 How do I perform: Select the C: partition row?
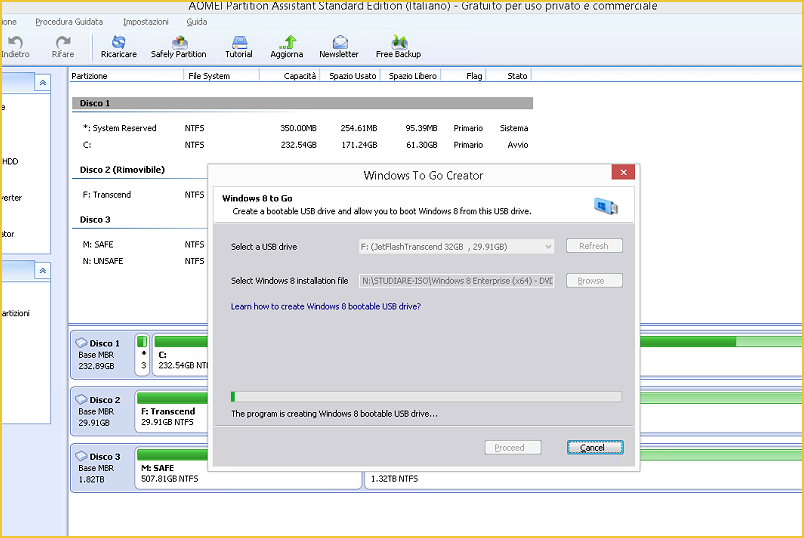click(303, 145)
